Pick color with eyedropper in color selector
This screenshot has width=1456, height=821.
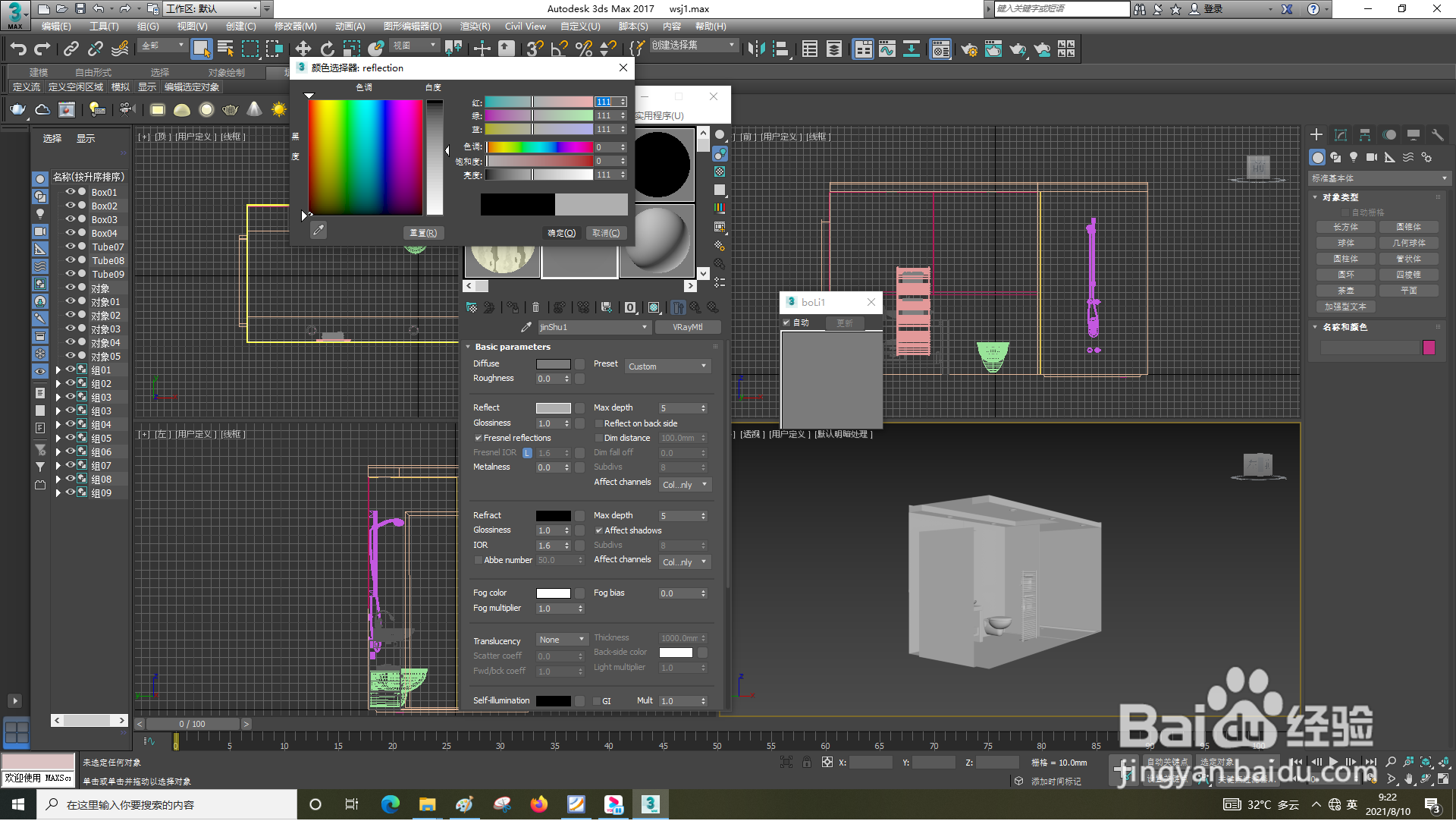(318, 231)
